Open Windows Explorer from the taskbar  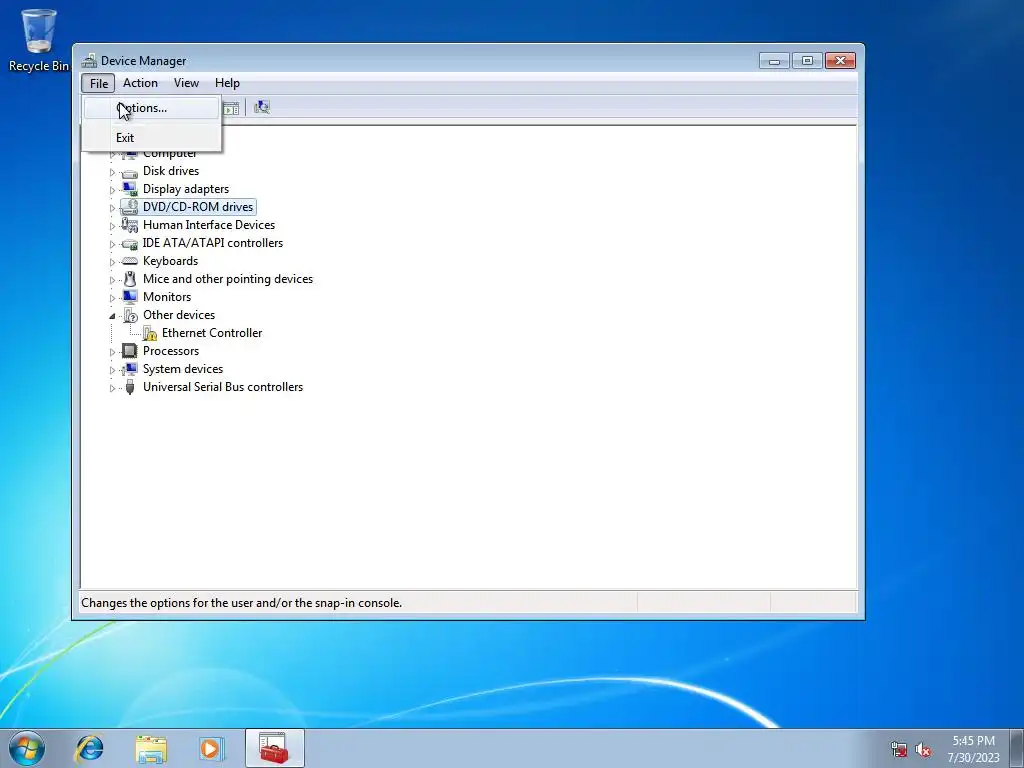click(151, 748)
